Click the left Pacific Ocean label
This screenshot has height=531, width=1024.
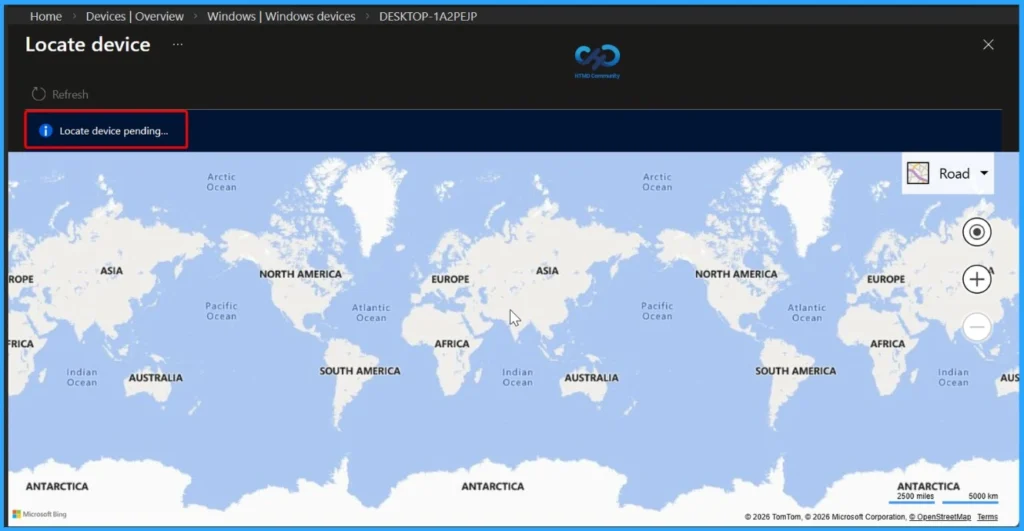coord(221,311)
